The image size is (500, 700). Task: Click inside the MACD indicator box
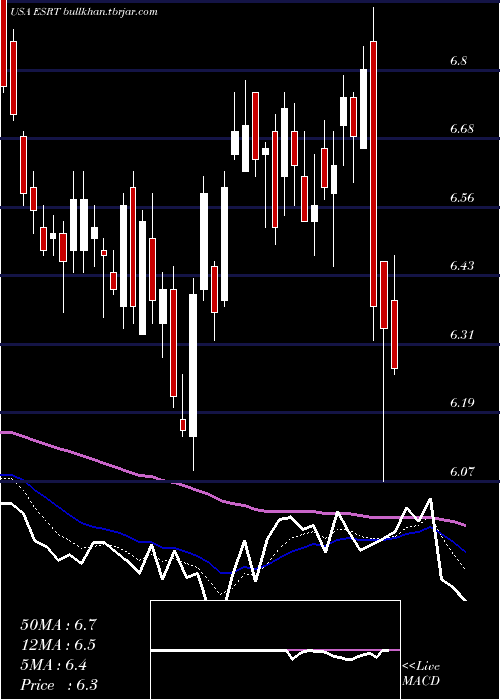pos(275,650)
